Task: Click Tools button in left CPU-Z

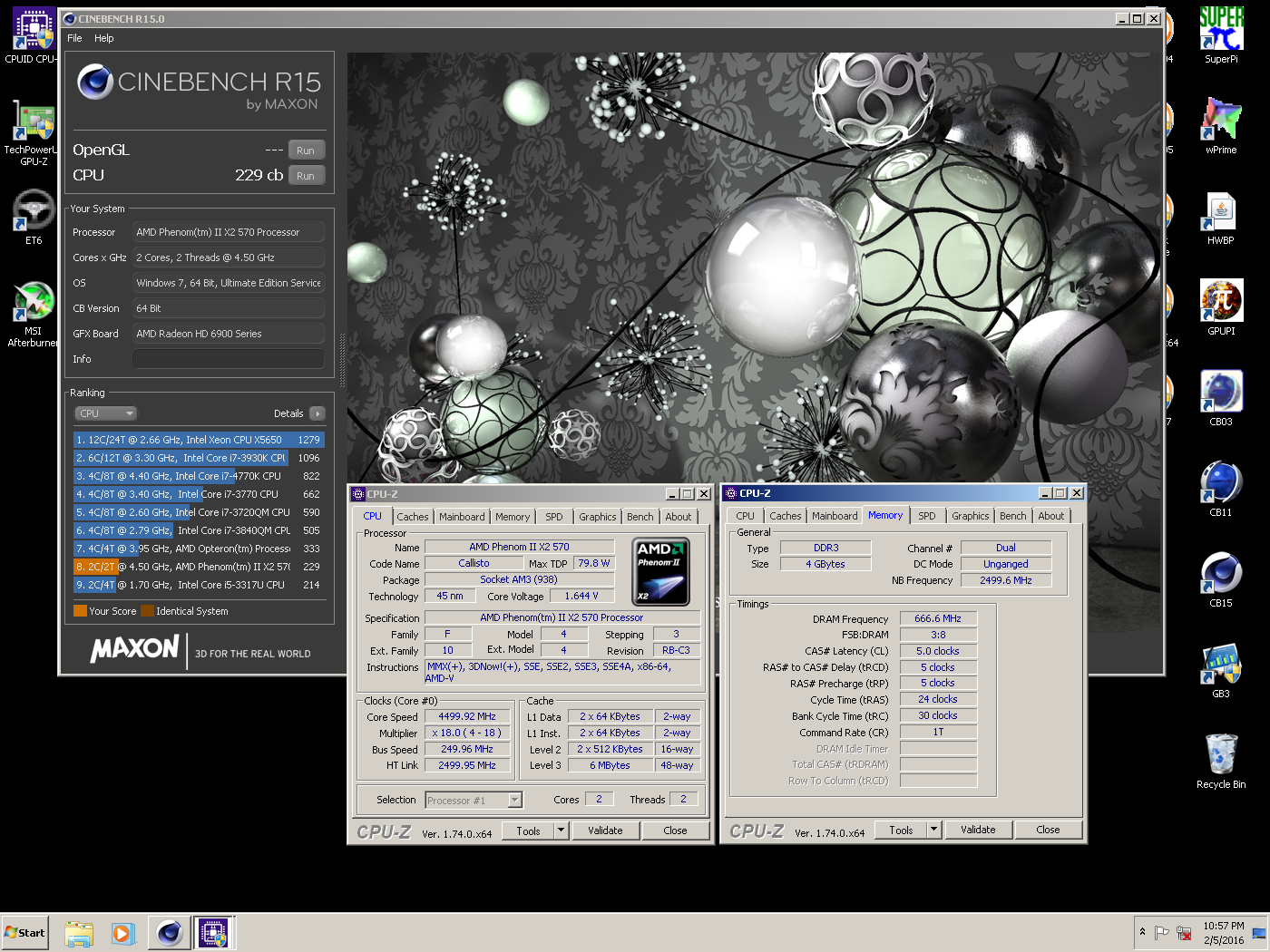Action: tap(529, 831)
